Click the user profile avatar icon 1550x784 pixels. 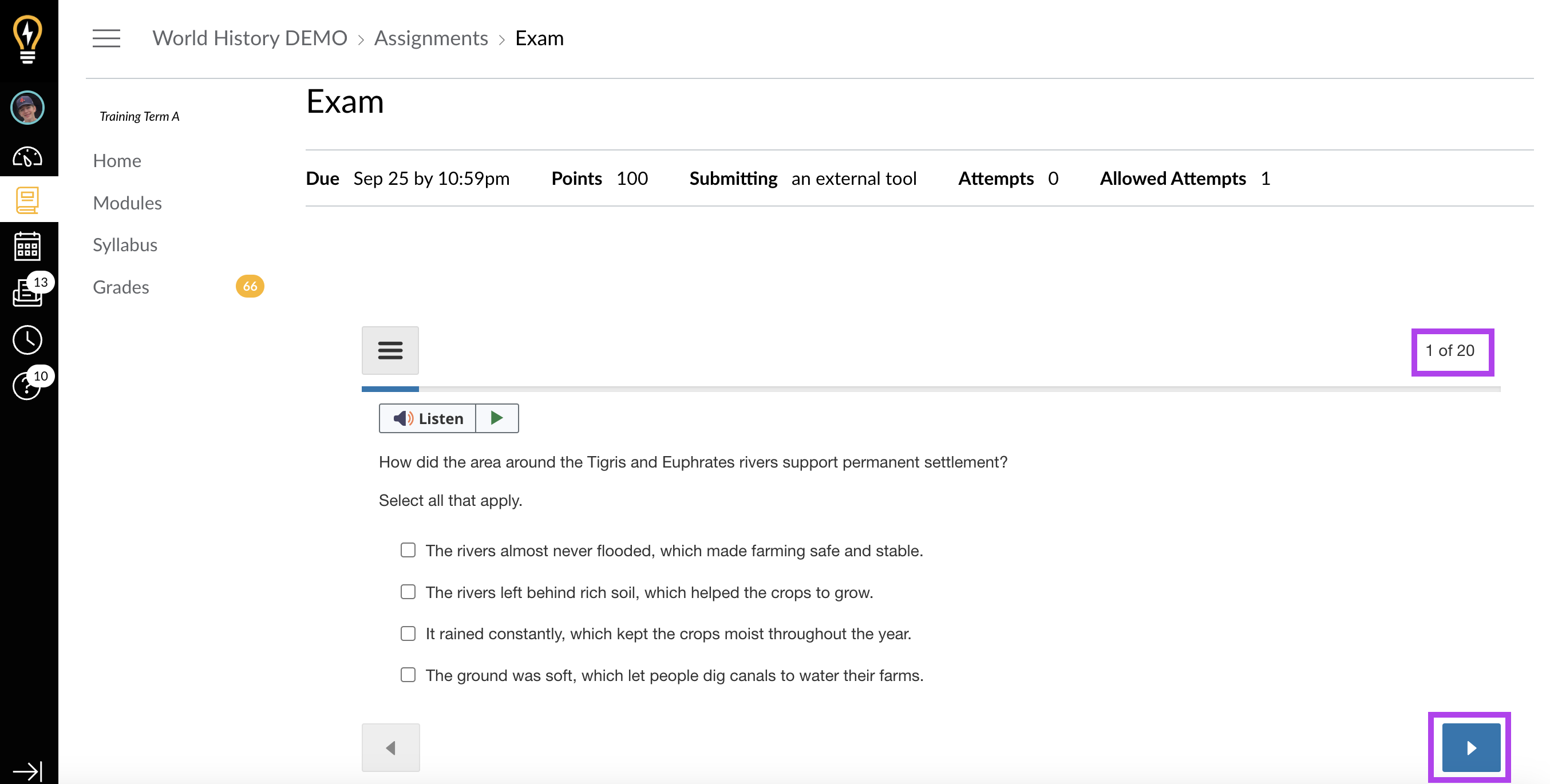click(27, 108)
